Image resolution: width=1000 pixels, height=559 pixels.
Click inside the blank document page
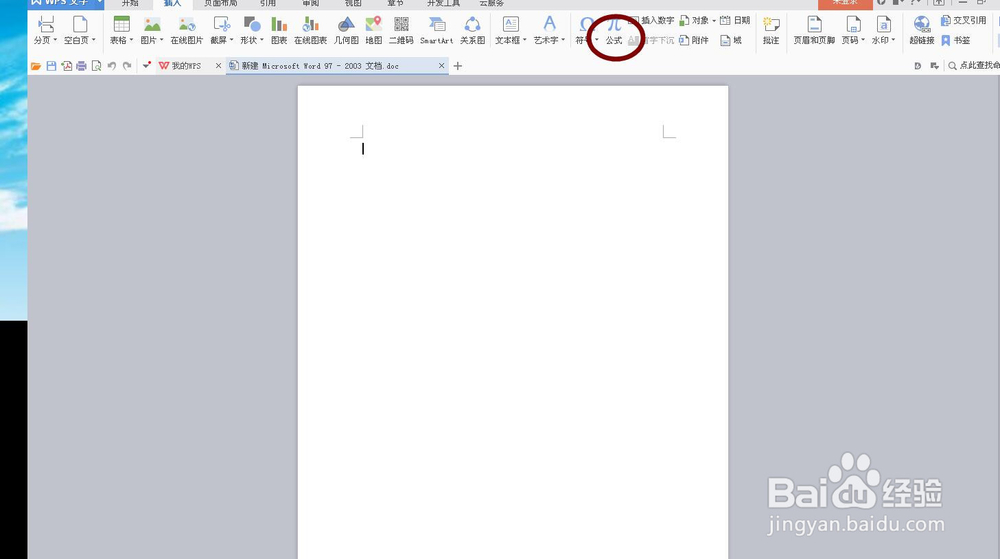(x=513, y=322)
